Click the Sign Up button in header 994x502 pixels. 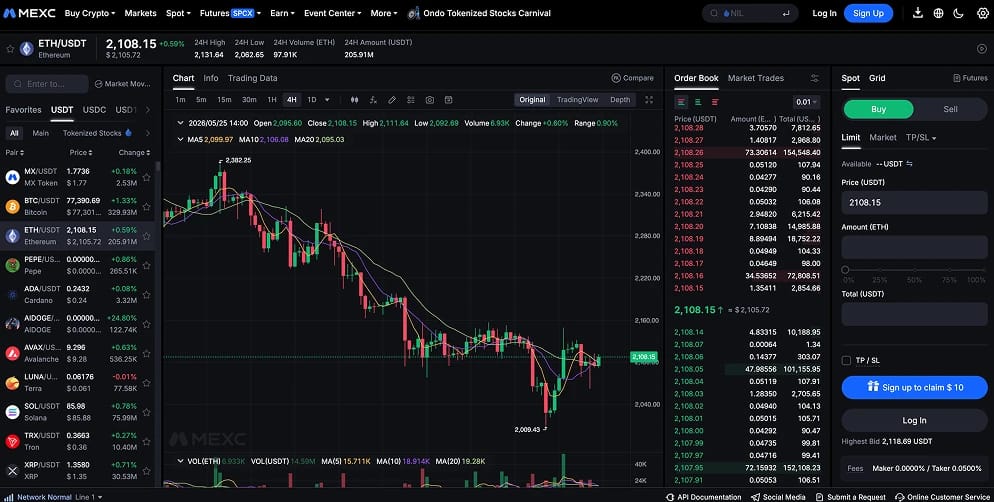coord(868,13)
